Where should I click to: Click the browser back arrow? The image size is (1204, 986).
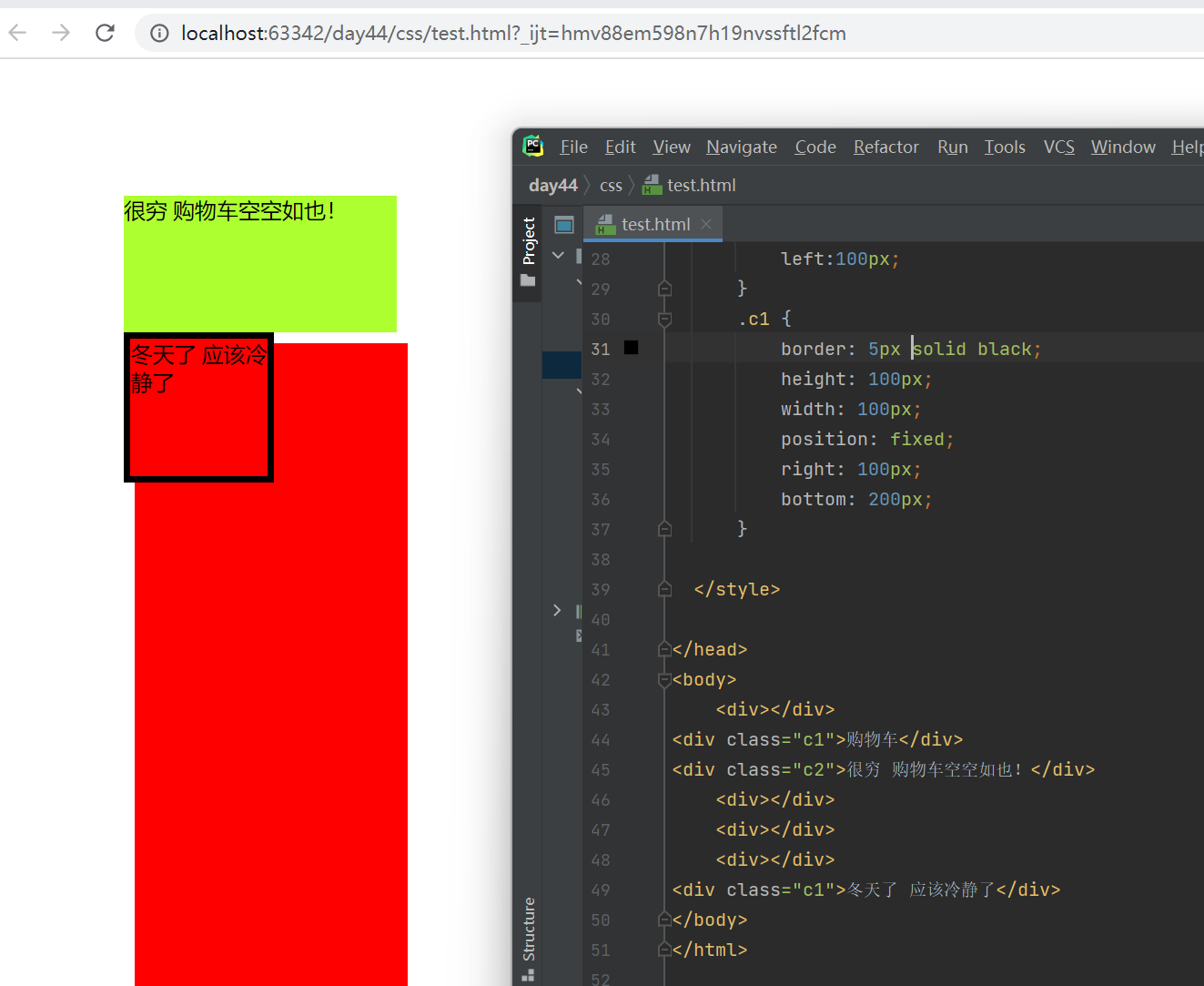coord(17,34)
